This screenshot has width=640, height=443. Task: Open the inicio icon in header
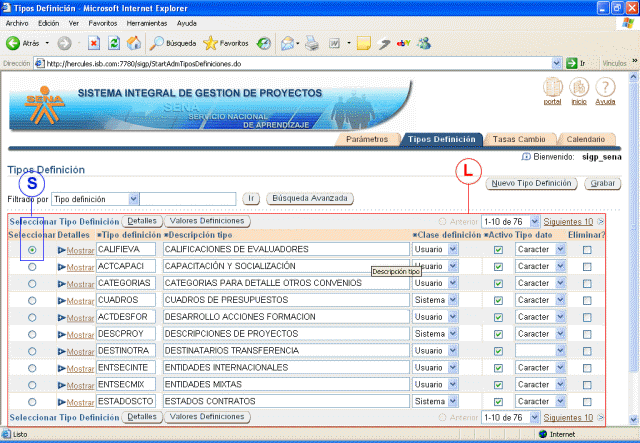point(579,87)
